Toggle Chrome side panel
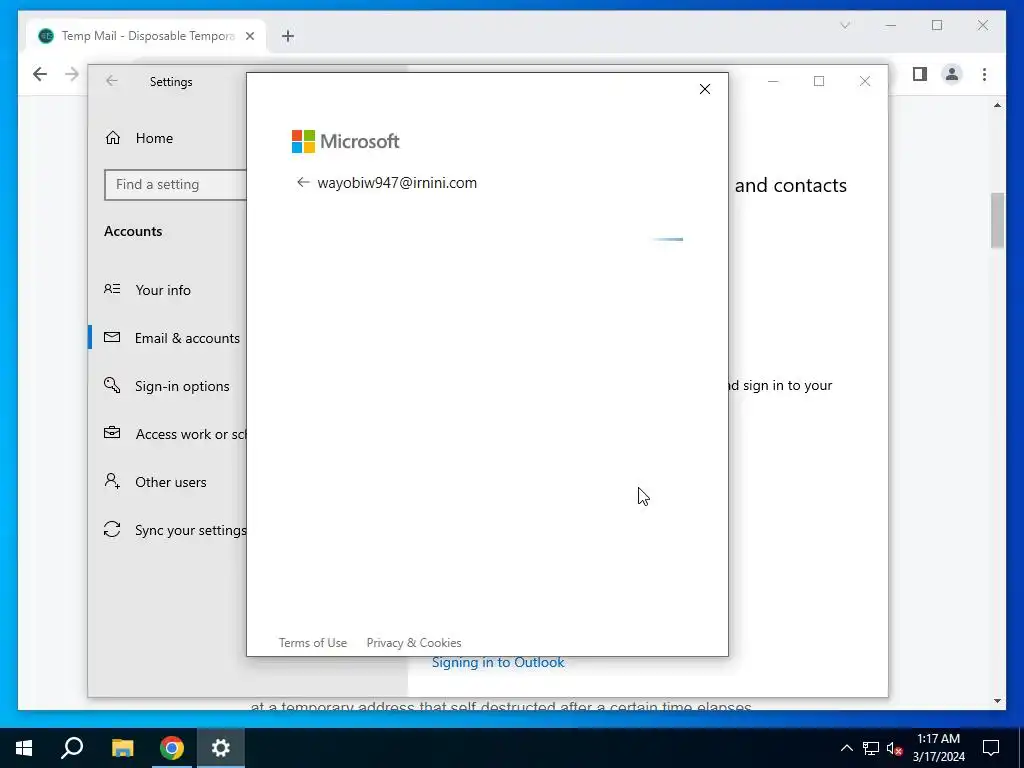The image size is (1024, 768). pyautogui.click(x=920, y=74)
